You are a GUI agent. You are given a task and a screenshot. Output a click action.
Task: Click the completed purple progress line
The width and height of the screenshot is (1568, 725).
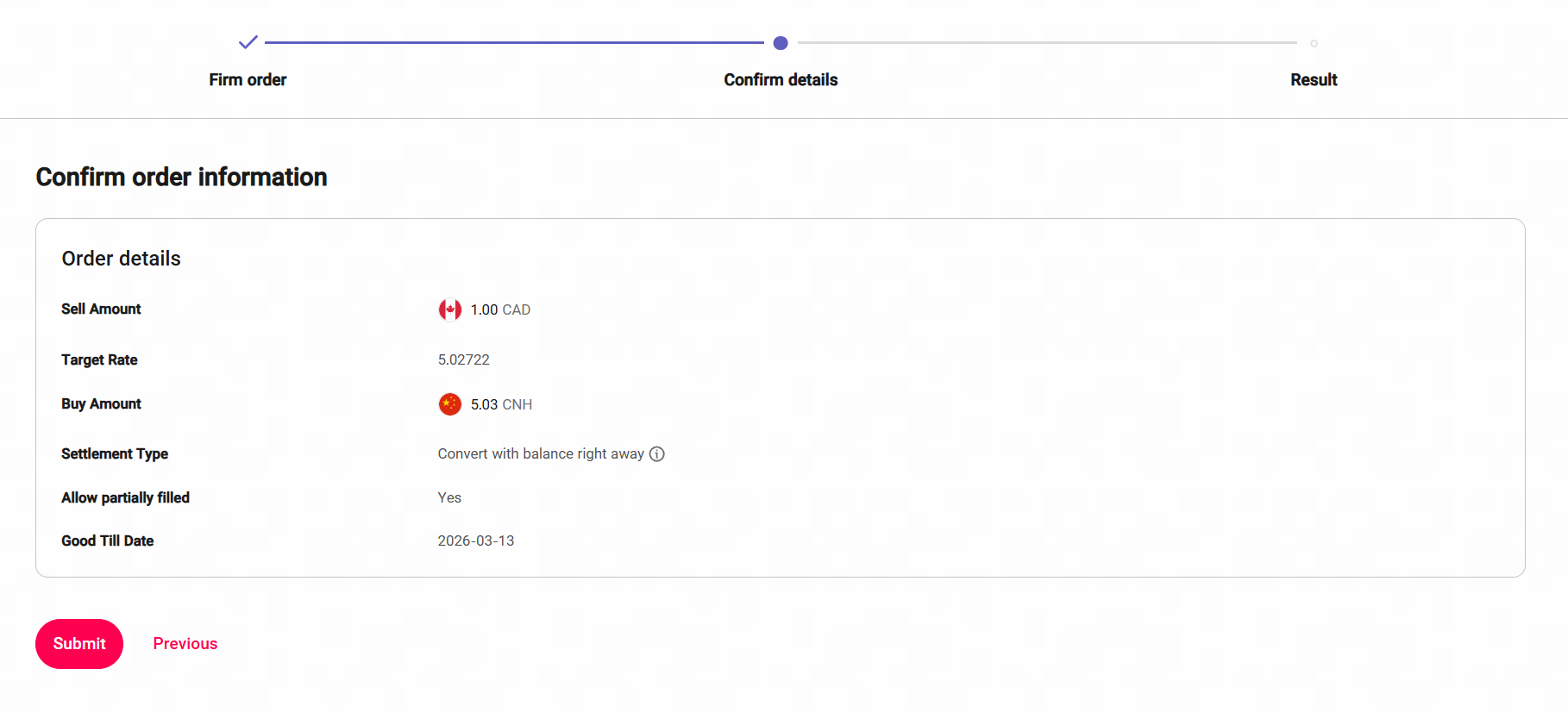coord(514,42)
